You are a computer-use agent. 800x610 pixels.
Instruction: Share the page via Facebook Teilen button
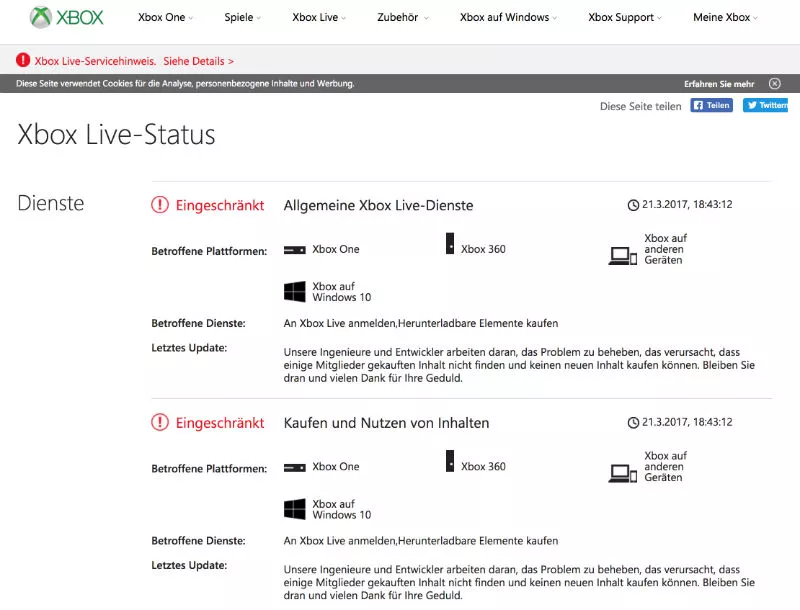click(x=712, y=105)
